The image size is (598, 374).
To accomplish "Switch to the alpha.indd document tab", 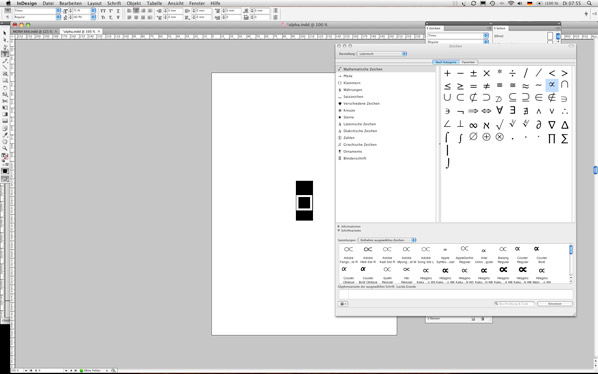I will click(80, 32).
